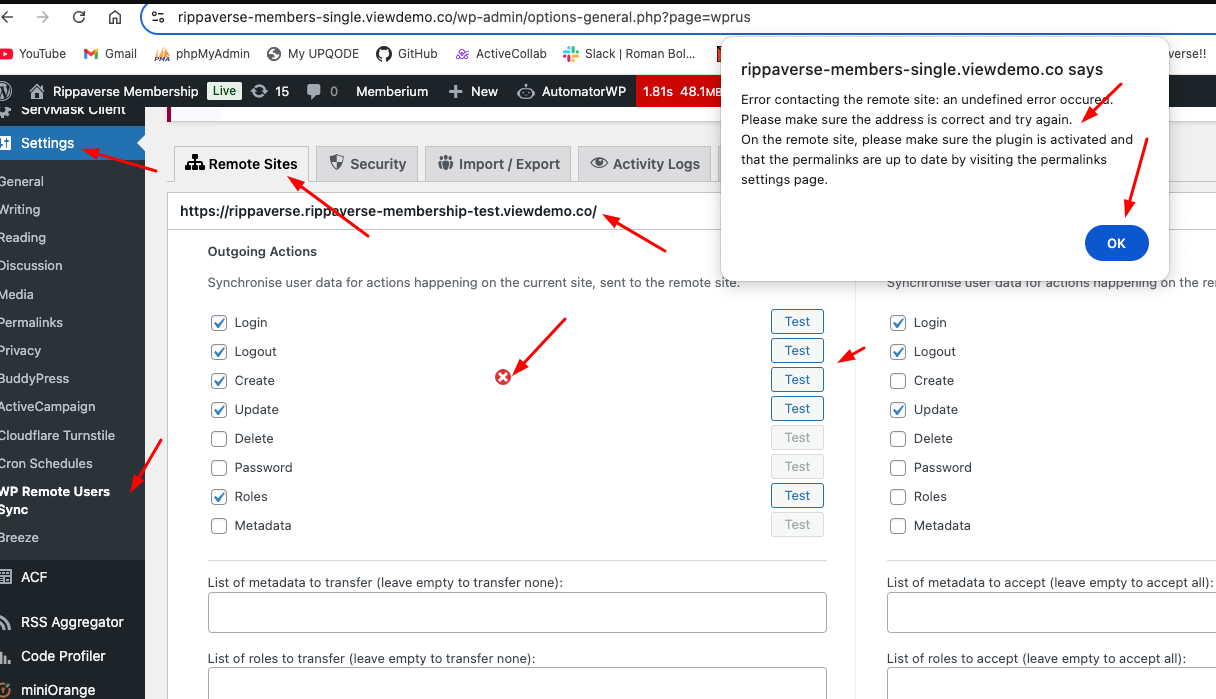1216x699 pixels.
Task: Click the WordPress logo in admin bar
Action: 5,91
